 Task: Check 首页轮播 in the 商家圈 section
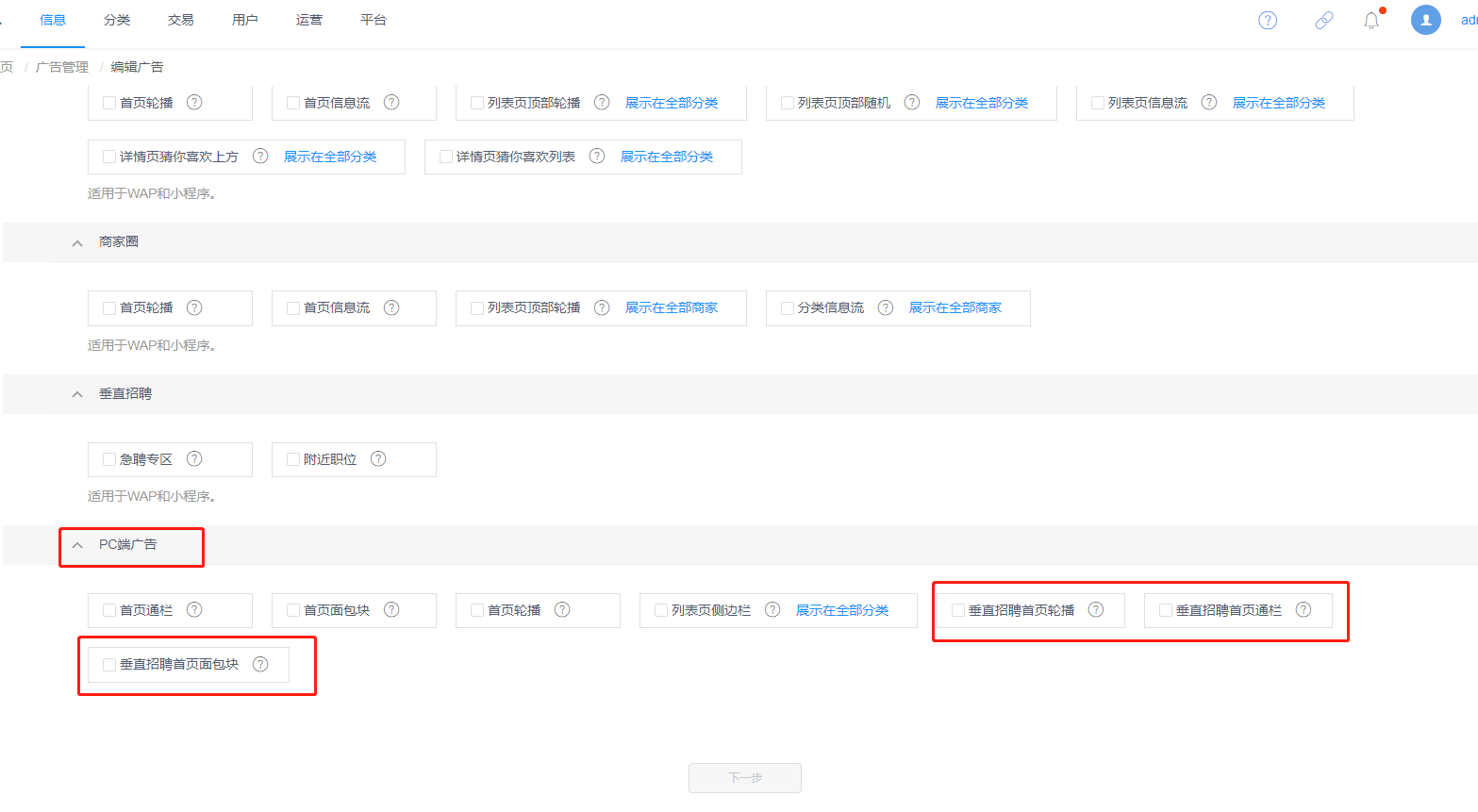(109, 307)
